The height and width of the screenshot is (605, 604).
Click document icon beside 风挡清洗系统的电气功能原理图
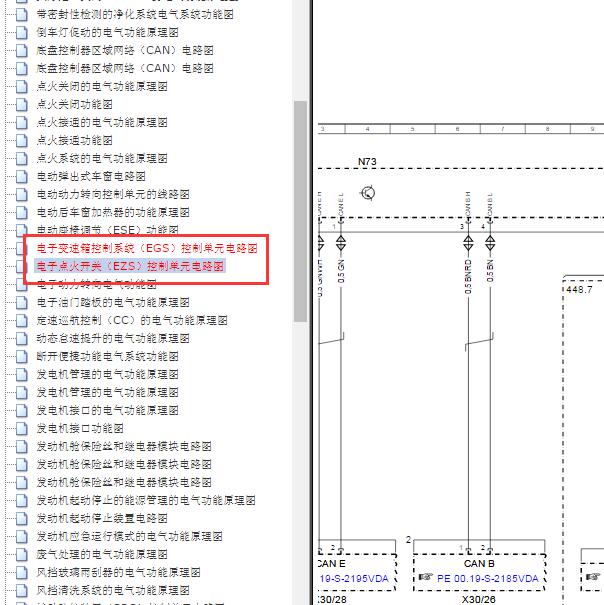tap(22, 591)
